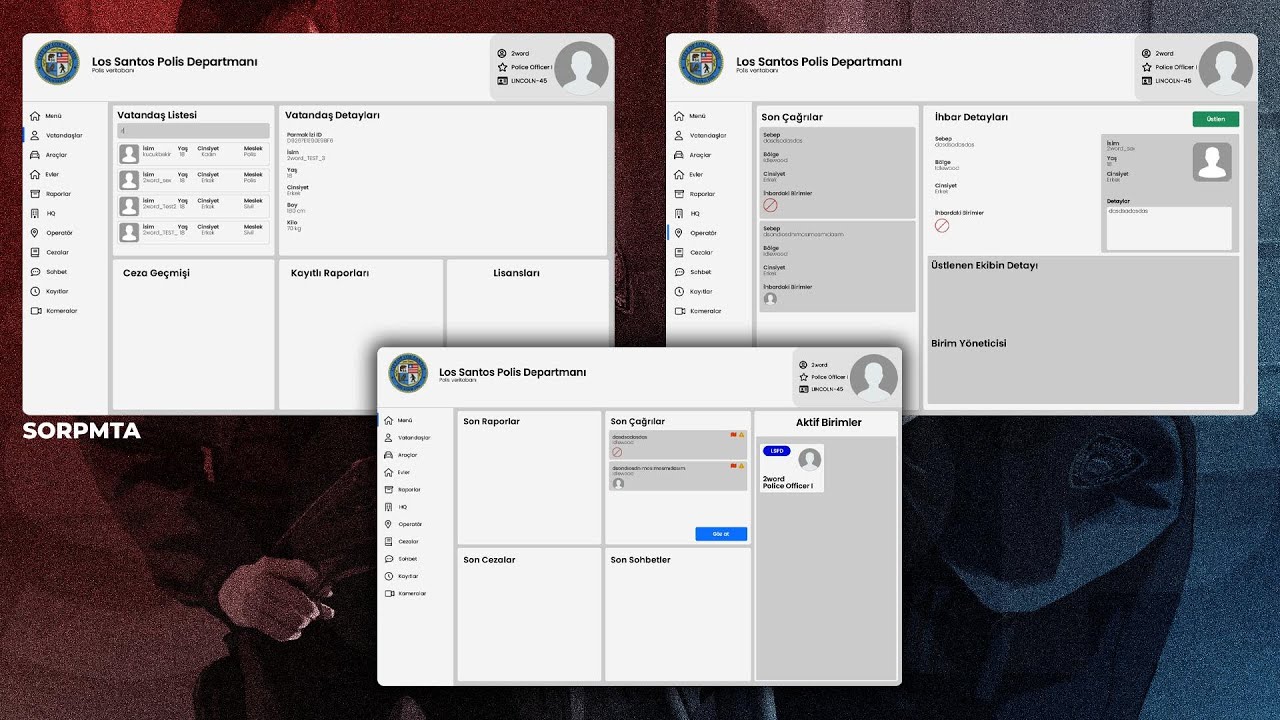1280x720 pixels.
Task: Select the Evler house icon in Vatandaş Listesi window
Action: click(x=35, y=174)
